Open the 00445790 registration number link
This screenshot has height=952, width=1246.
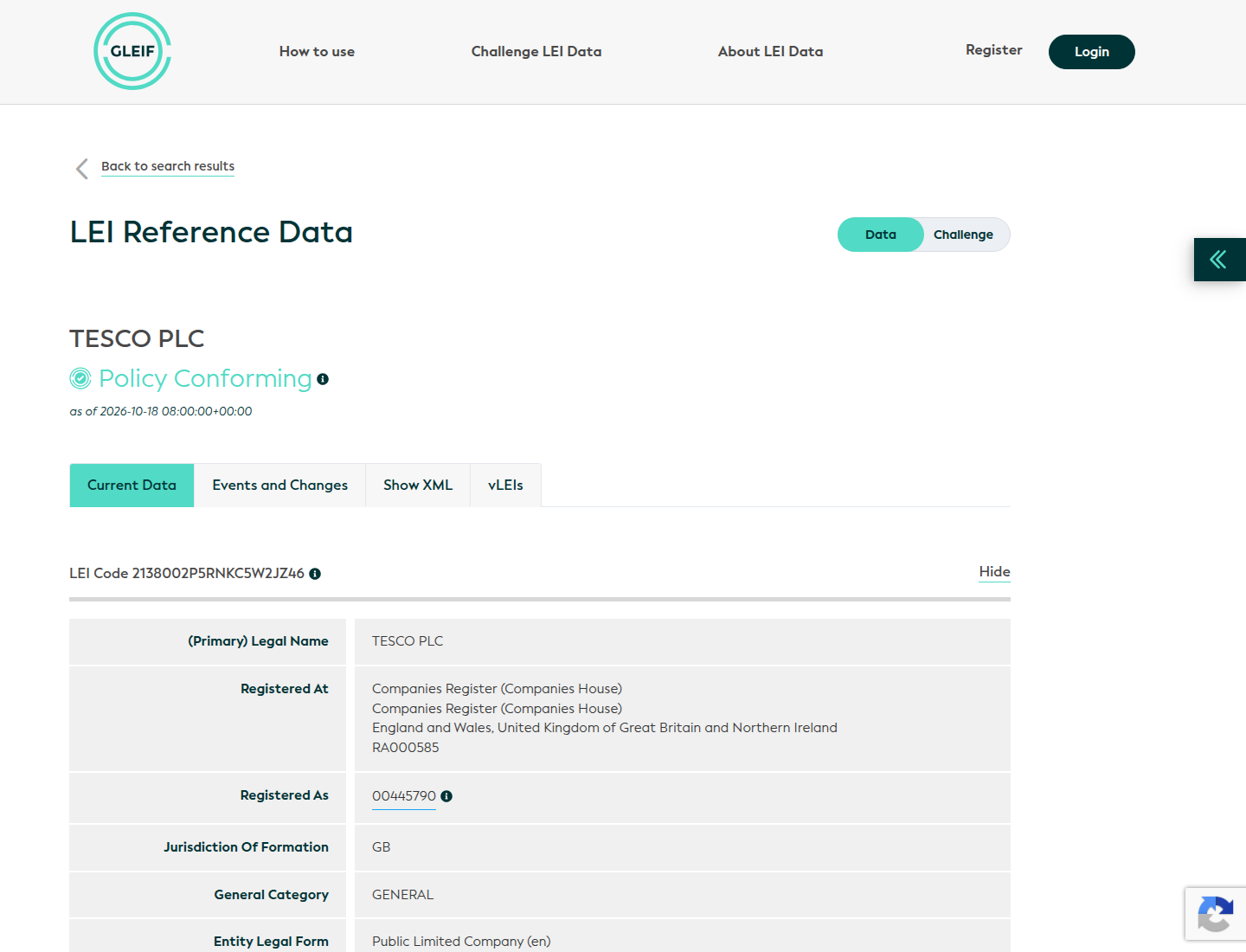click(404, 796)
